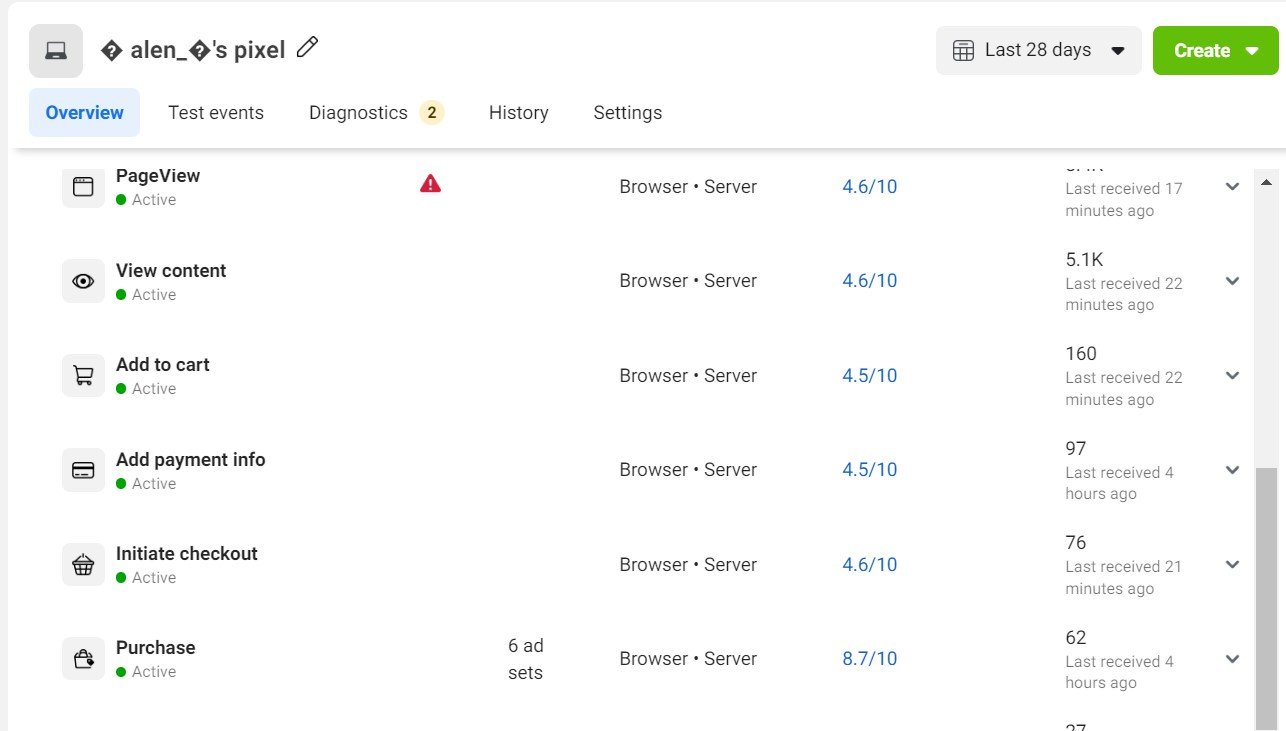The image size is (1286, 731).
Task: Click the Initiate checkout basket icon
Action: tap(83, 565)
